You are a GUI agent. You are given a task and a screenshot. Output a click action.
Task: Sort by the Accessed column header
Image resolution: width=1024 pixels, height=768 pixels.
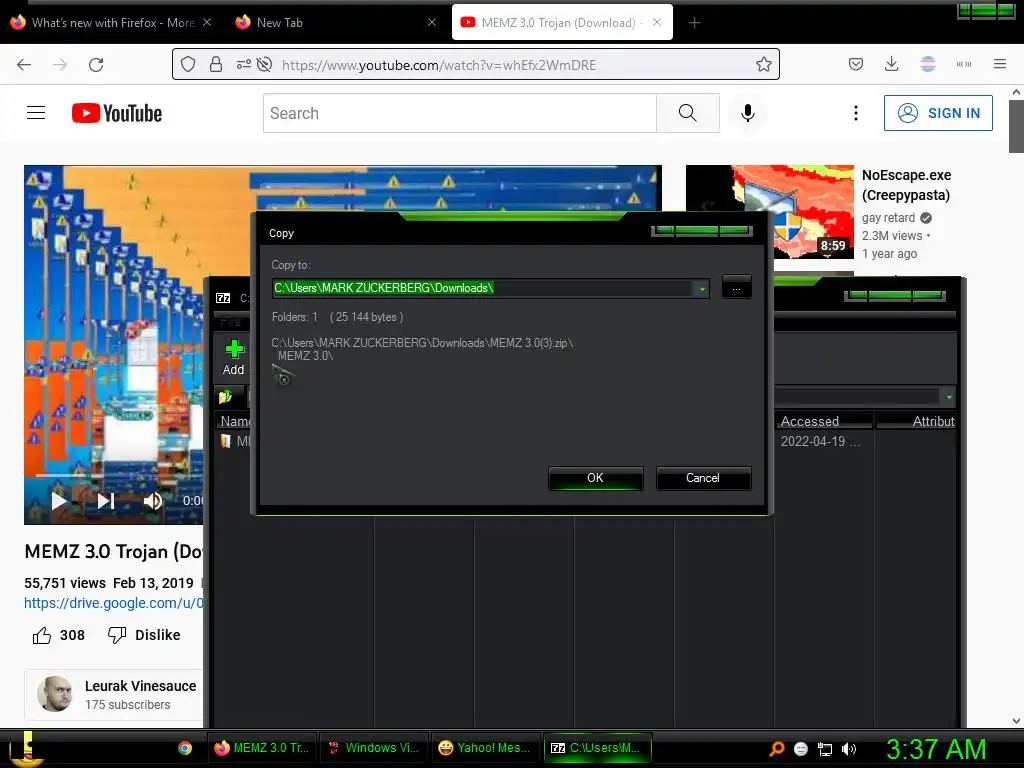tap(824, 421)
